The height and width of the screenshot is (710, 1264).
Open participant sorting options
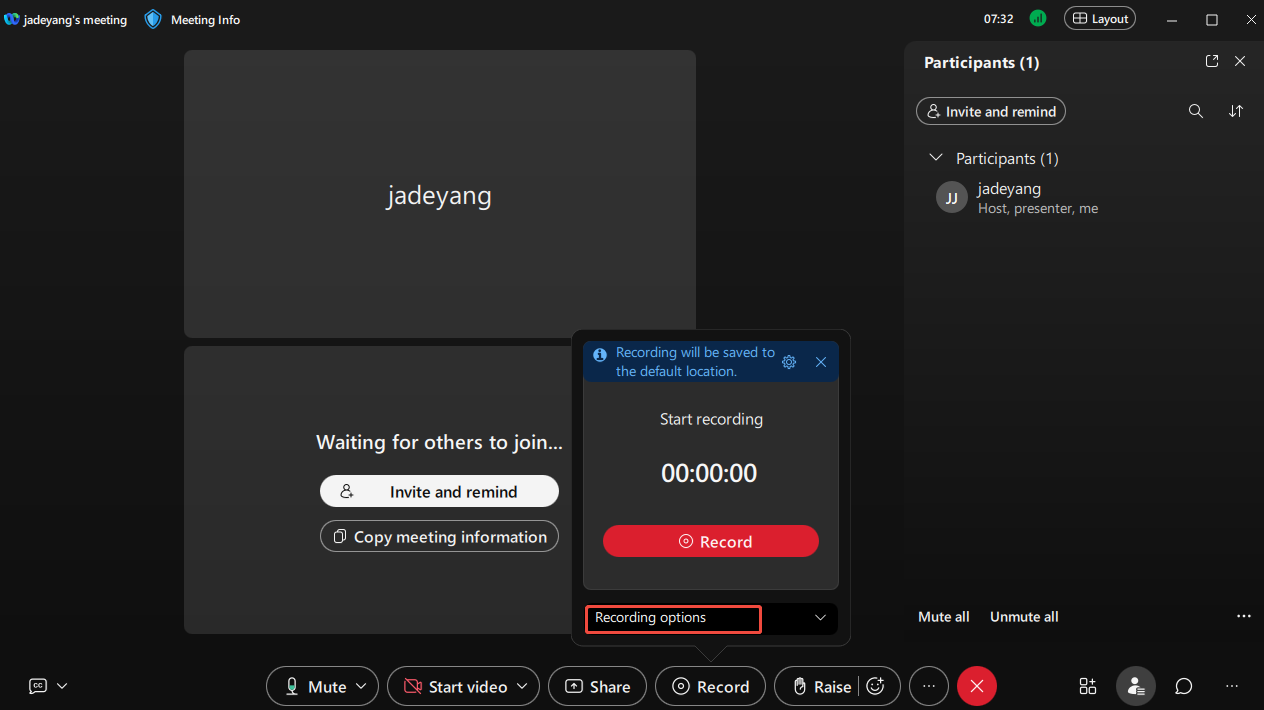click(x=1236, y=111)
